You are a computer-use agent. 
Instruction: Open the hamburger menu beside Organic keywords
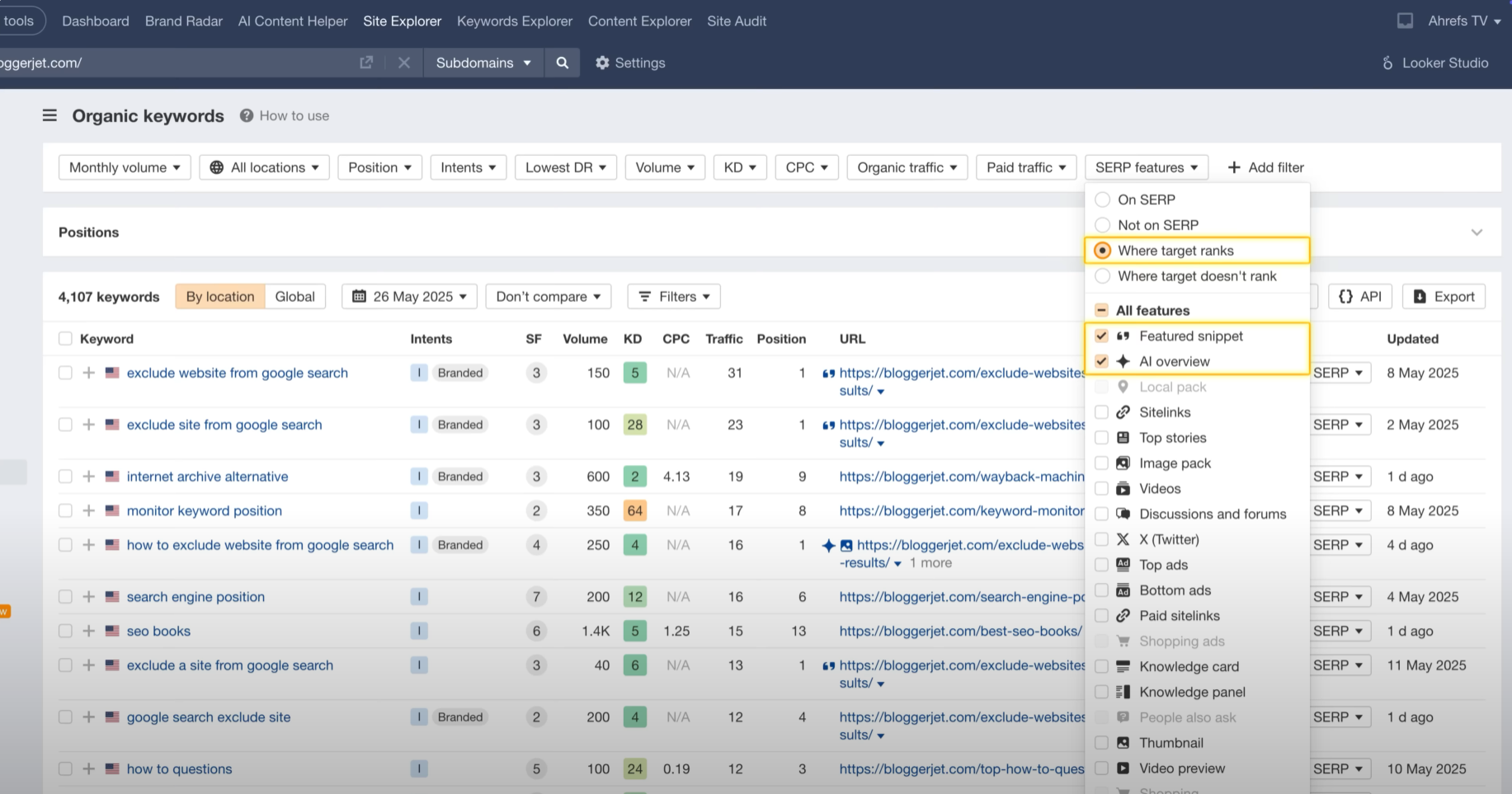point(49,115)
